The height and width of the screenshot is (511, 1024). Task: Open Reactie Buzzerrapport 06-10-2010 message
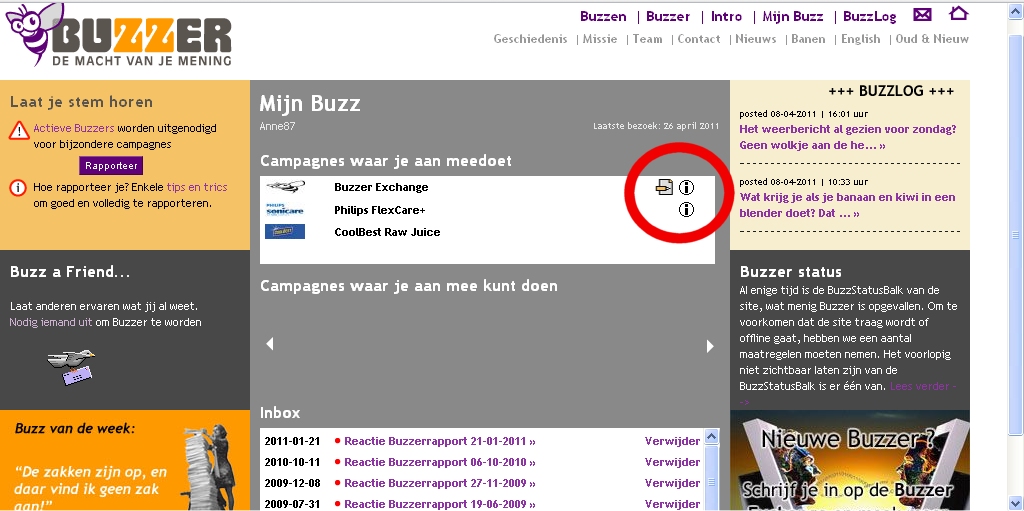pyautogui.click(x=440, y=462)
